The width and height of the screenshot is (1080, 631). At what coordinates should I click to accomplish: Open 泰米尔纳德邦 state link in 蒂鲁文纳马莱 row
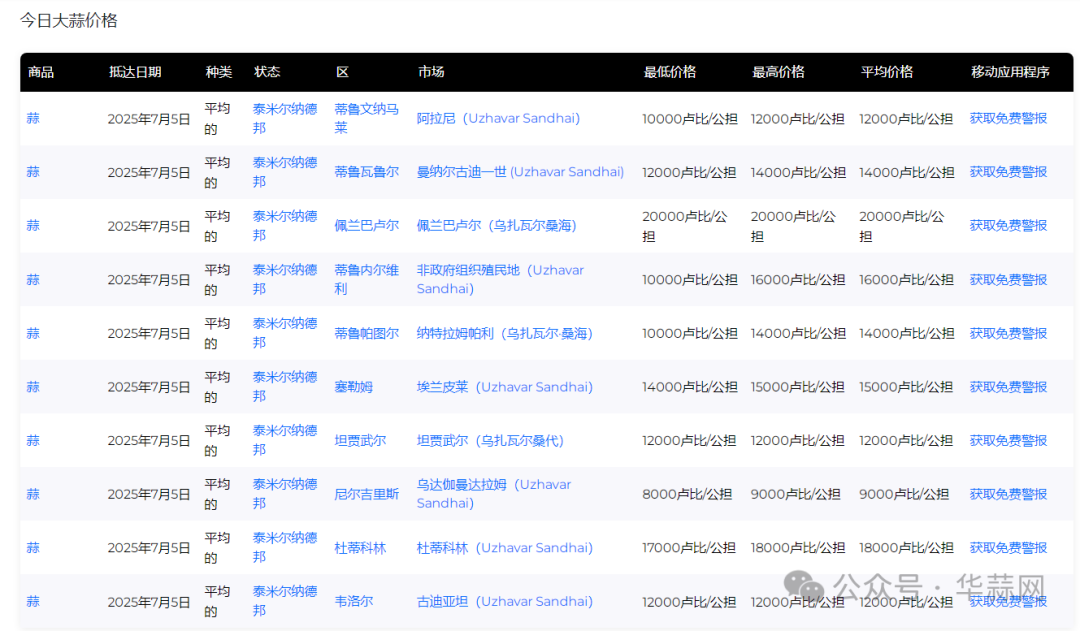coord(284,118)
